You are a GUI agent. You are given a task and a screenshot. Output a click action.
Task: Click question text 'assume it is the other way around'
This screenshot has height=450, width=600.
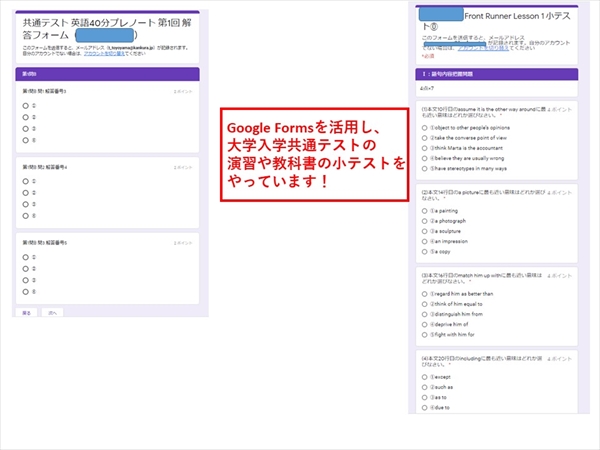click(484, 112)
